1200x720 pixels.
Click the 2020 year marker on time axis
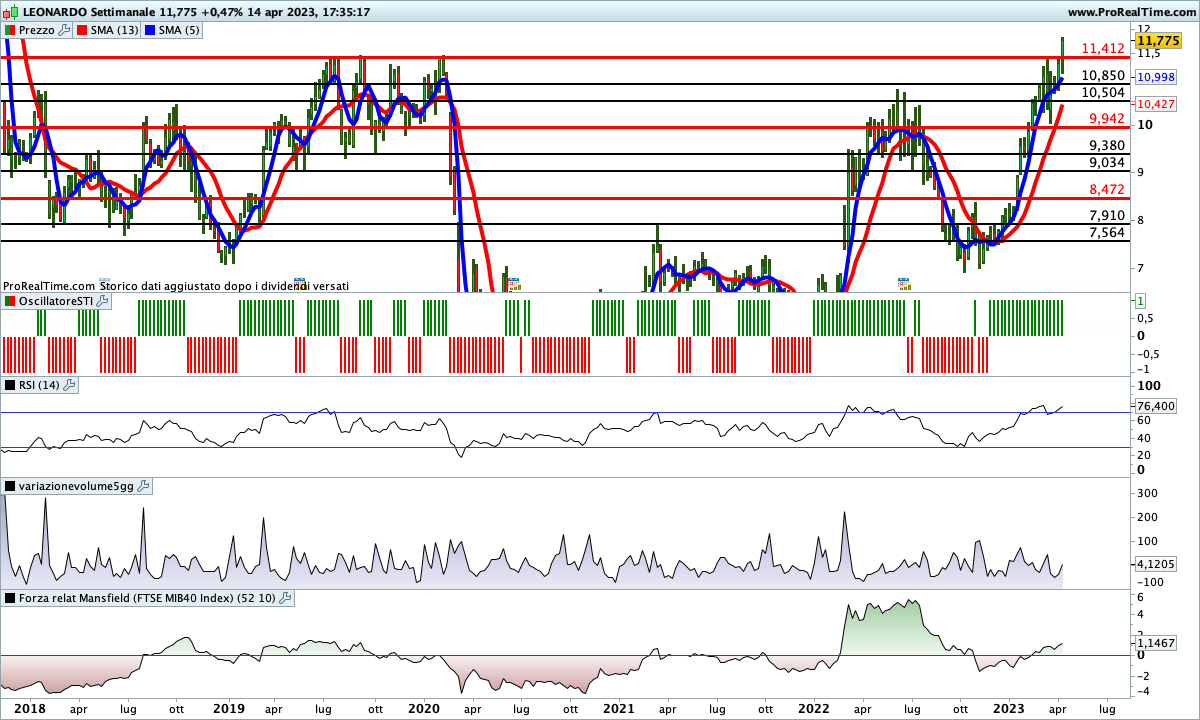point(423,709)
